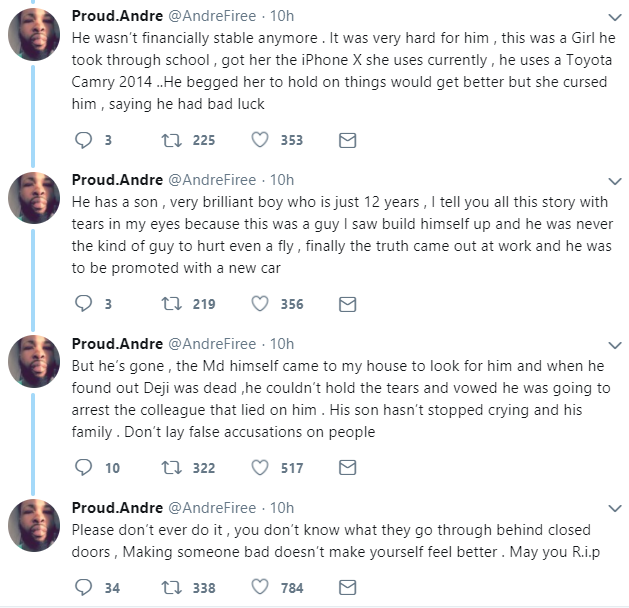This screenshot has width=629, height=608.
Task: Reply to the tweet with 34 replies
Action: (x=84, y=588)
